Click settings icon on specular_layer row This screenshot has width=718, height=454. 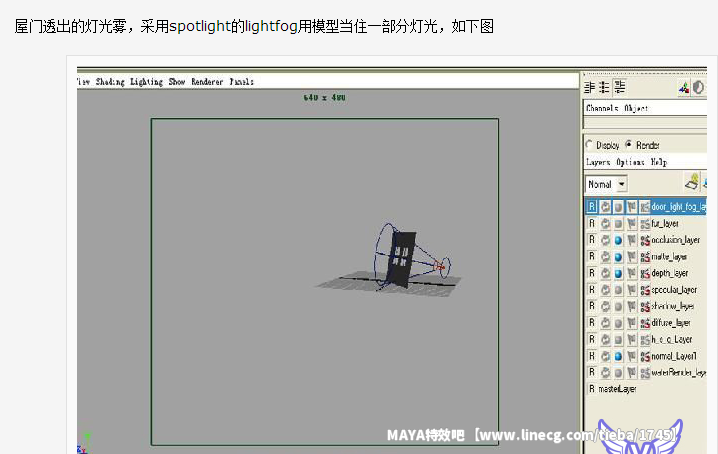pos(645,290)
